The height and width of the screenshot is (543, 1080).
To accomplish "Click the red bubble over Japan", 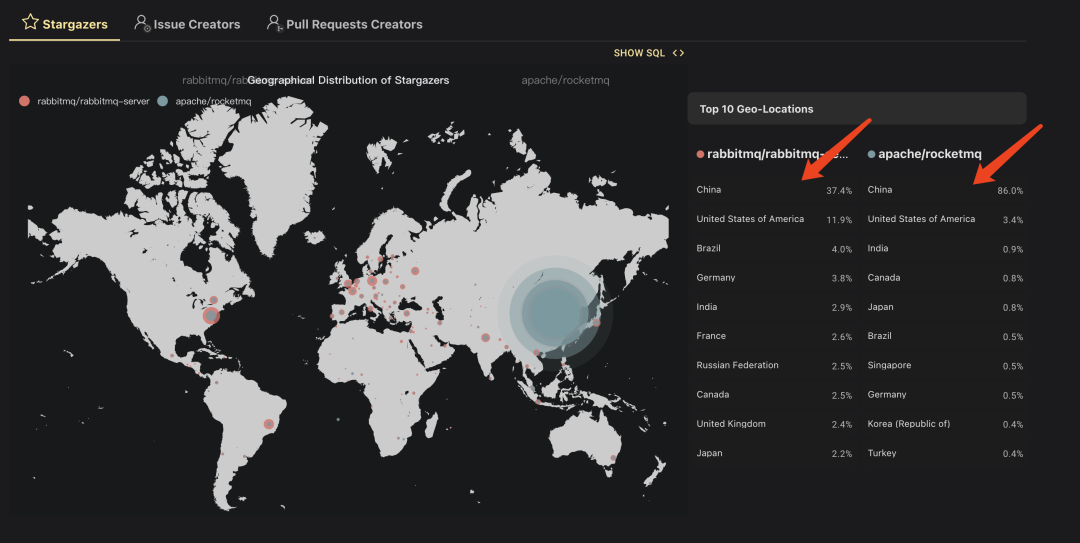I will coord(596,322).
